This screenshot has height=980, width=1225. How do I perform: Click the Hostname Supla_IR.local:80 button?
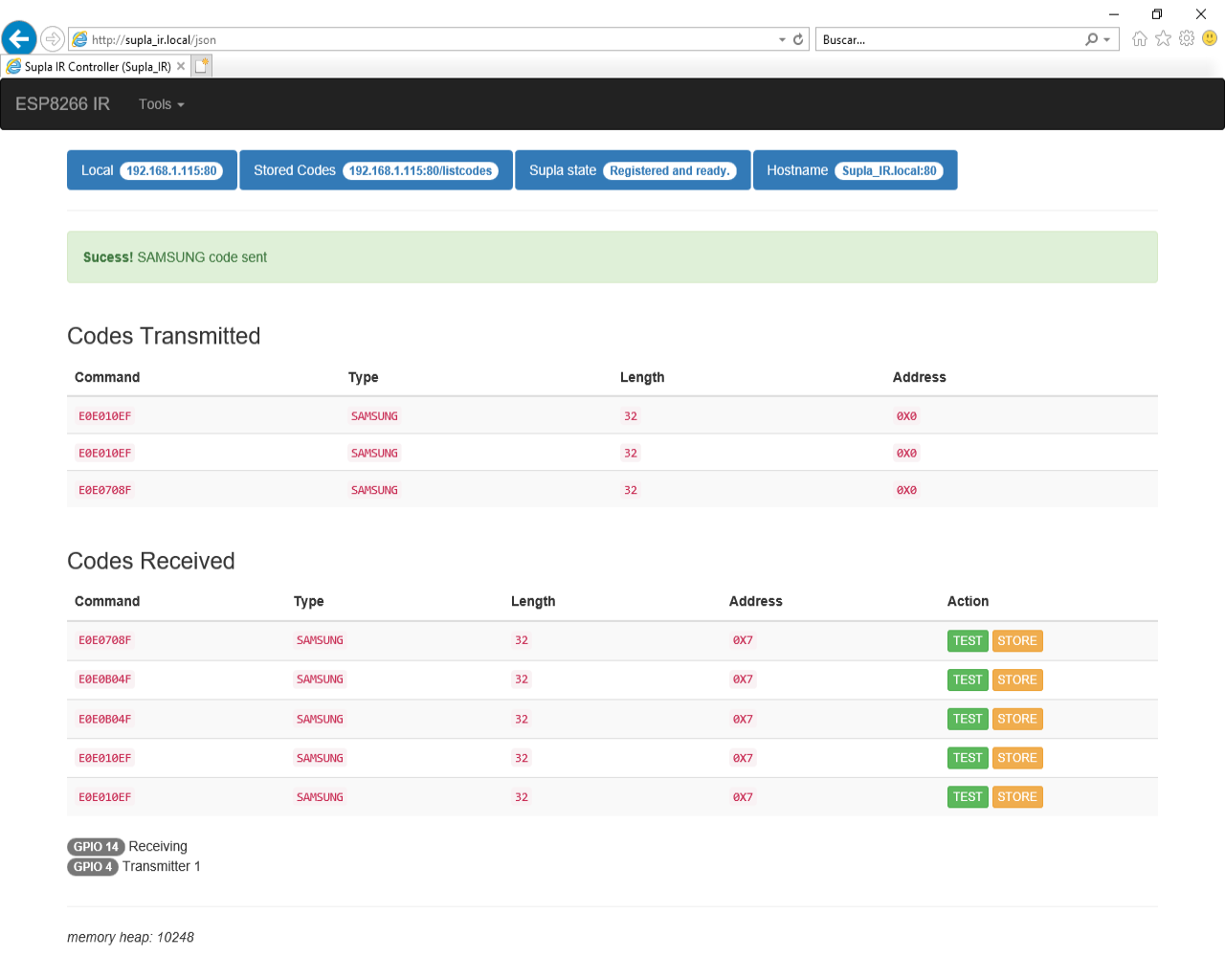tap(855, 170)
